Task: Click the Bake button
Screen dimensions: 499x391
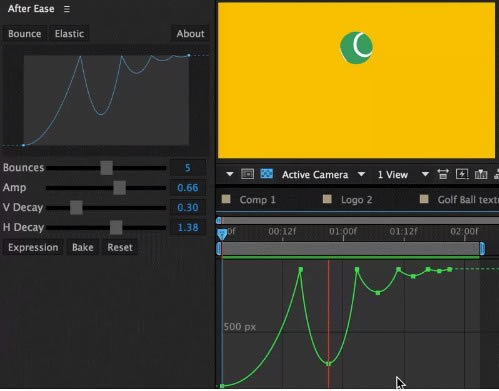Action: (83, 248)
